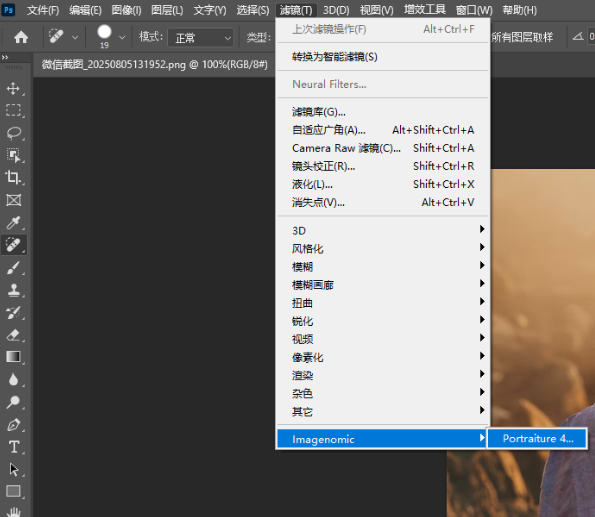
Task: Open 液化(L)... filter
Action: pyautogui.click(x=383, y=184)
